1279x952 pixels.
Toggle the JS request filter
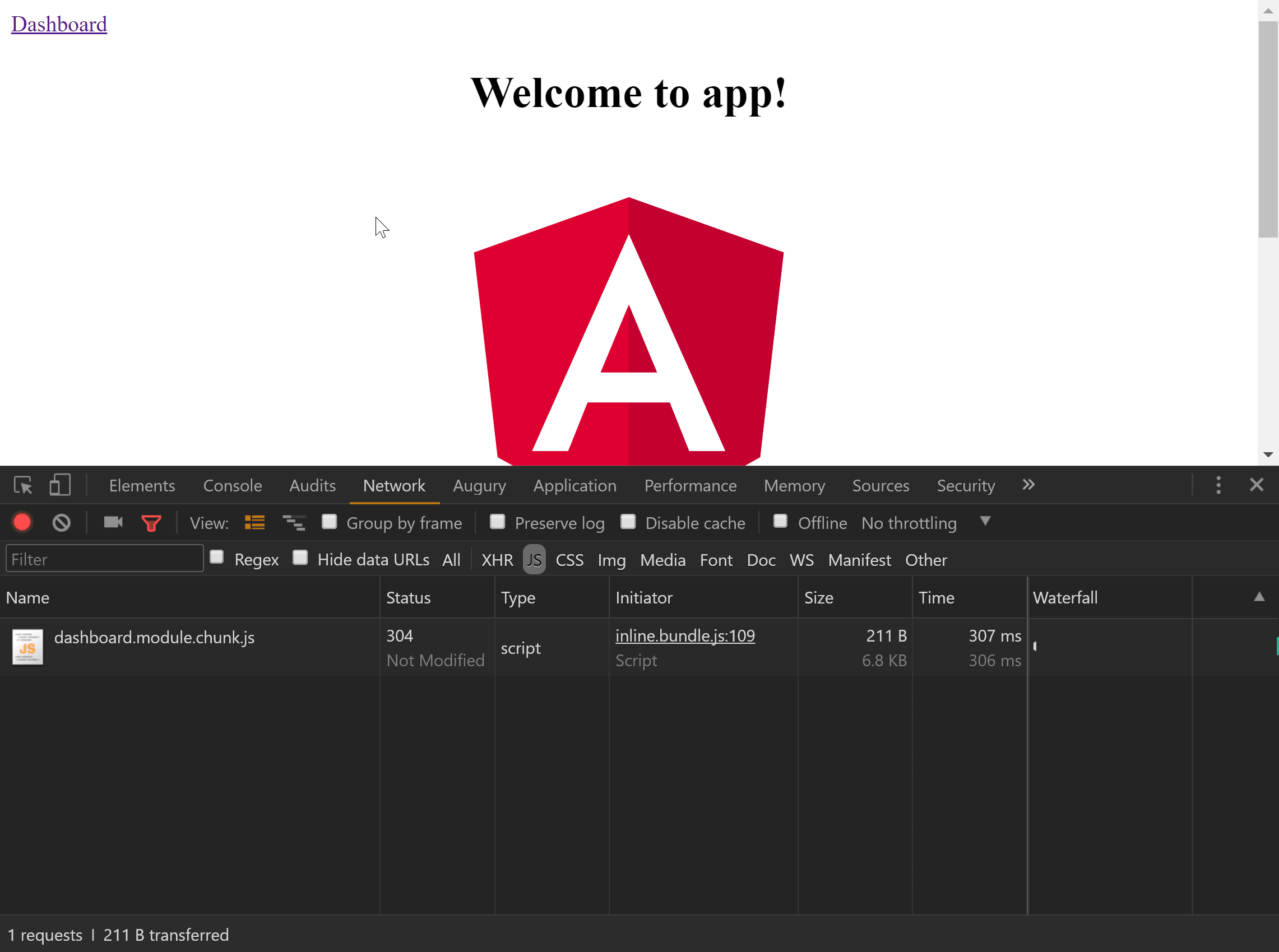click(534, 560)
